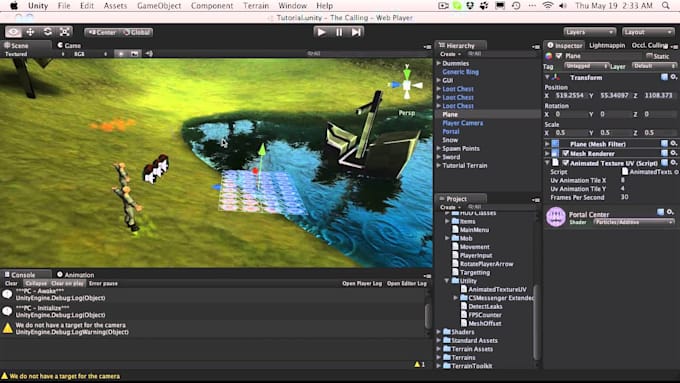
Task: Click Open Editor Log button
Action: [407, 284]
